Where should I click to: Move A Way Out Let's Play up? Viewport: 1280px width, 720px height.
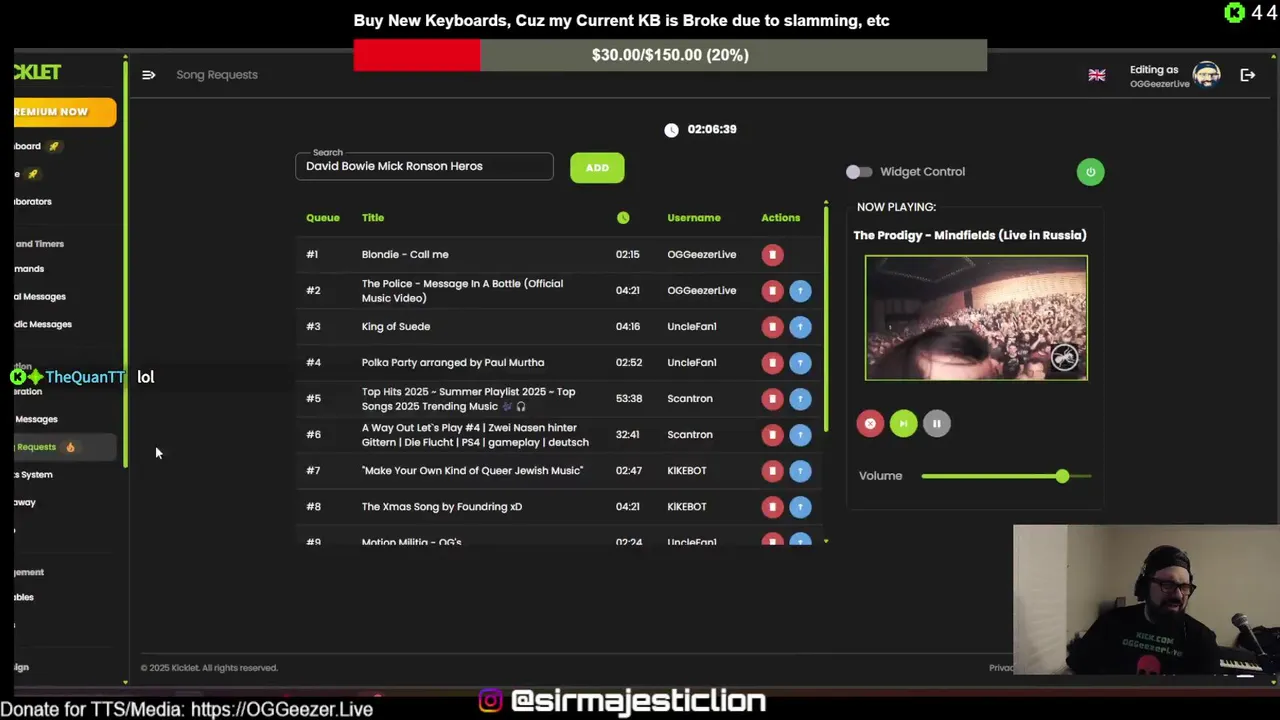click(800, 435)
